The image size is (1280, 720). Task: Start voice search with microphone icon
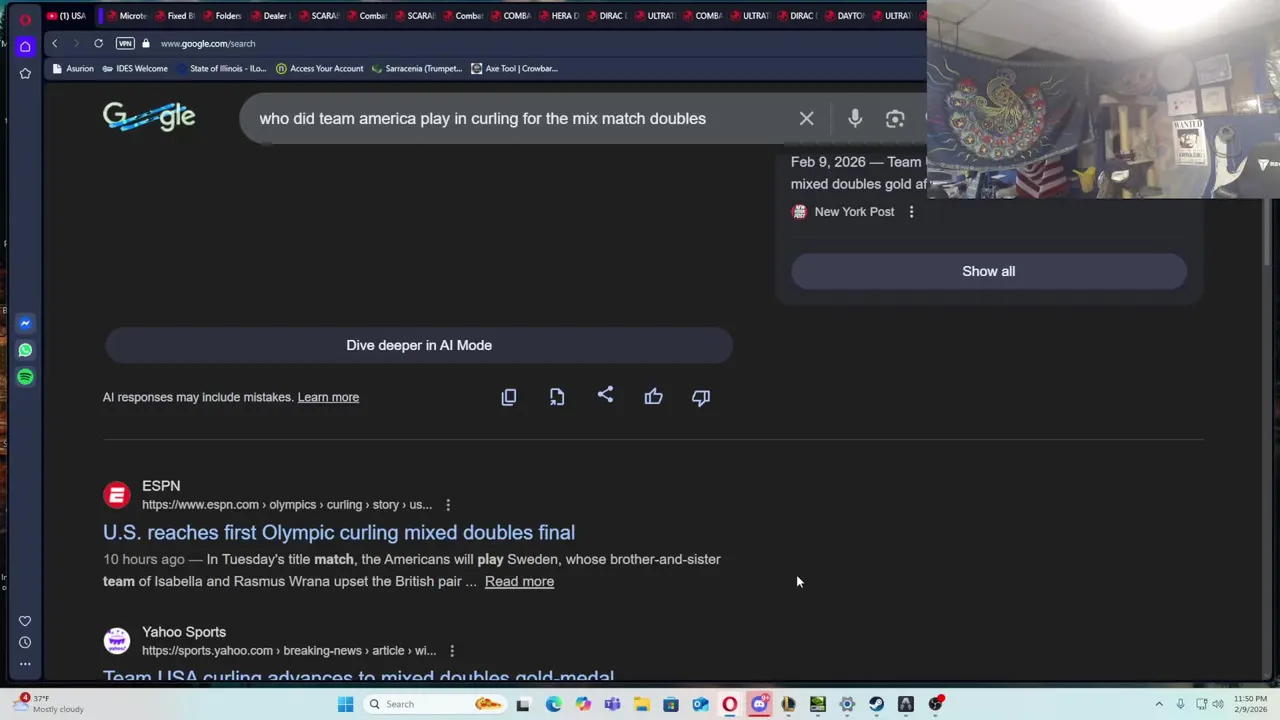click(855, 118)
